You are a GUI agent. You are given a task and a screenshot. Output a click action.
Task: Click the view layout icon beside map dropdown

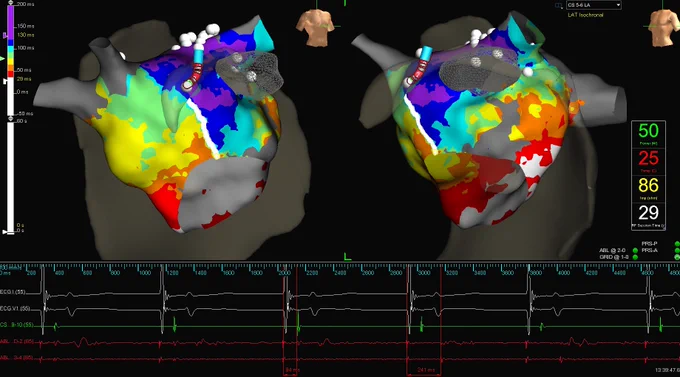click(559, 6)
